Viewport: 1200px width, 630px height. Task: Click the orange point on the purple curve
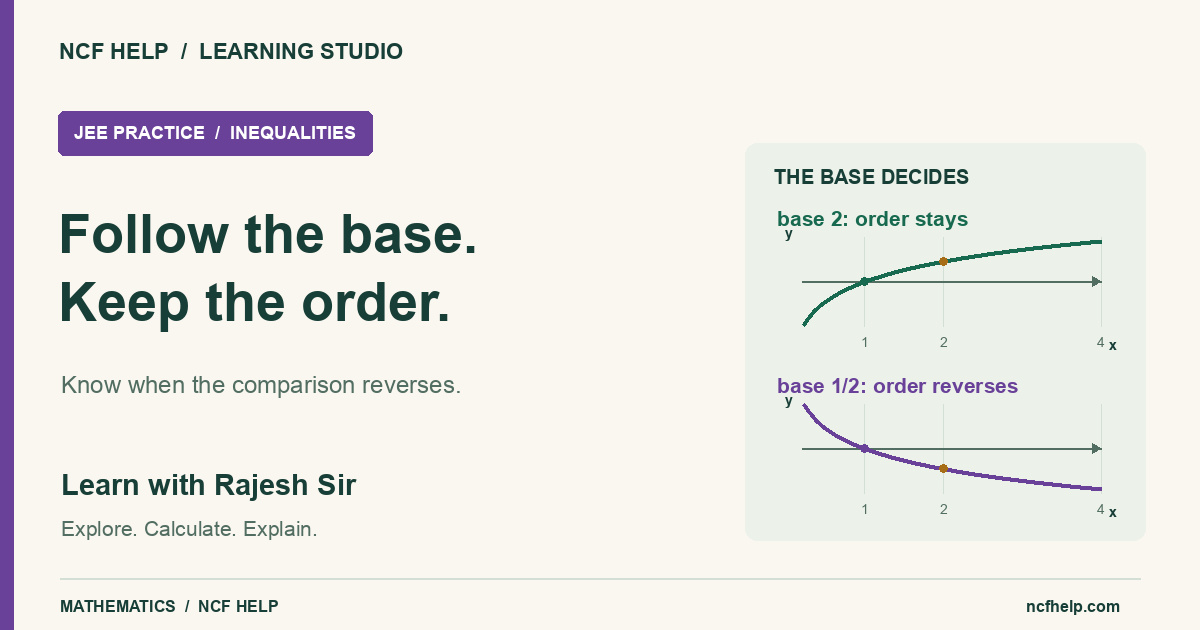(x=943, y=468)
